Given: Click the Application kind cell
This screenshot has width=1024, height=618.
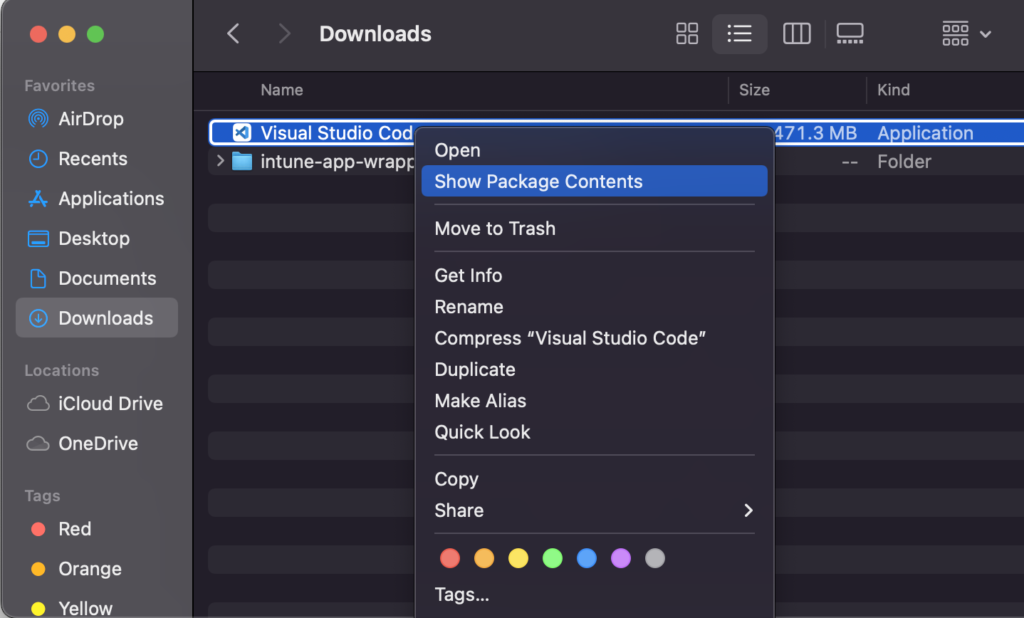Looking at the screenshot, I should pos(925,133).
